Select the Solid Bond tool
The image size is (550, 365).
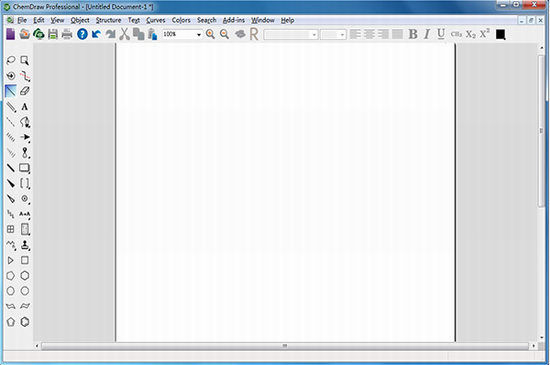click(11, 91)
